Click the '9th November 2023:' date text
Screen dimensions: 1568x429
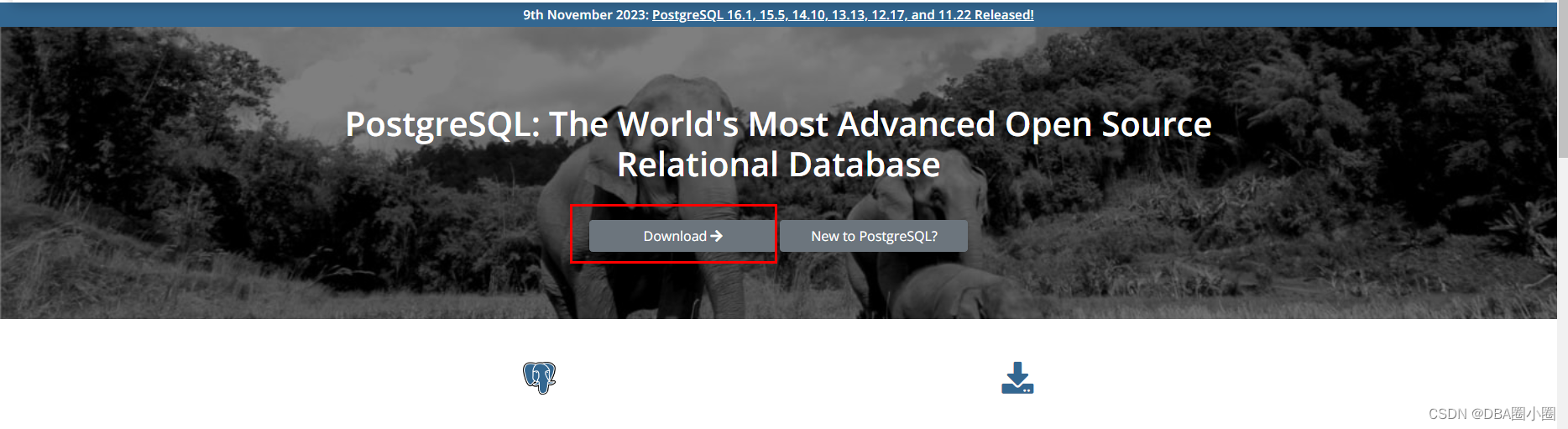(586, 14)
